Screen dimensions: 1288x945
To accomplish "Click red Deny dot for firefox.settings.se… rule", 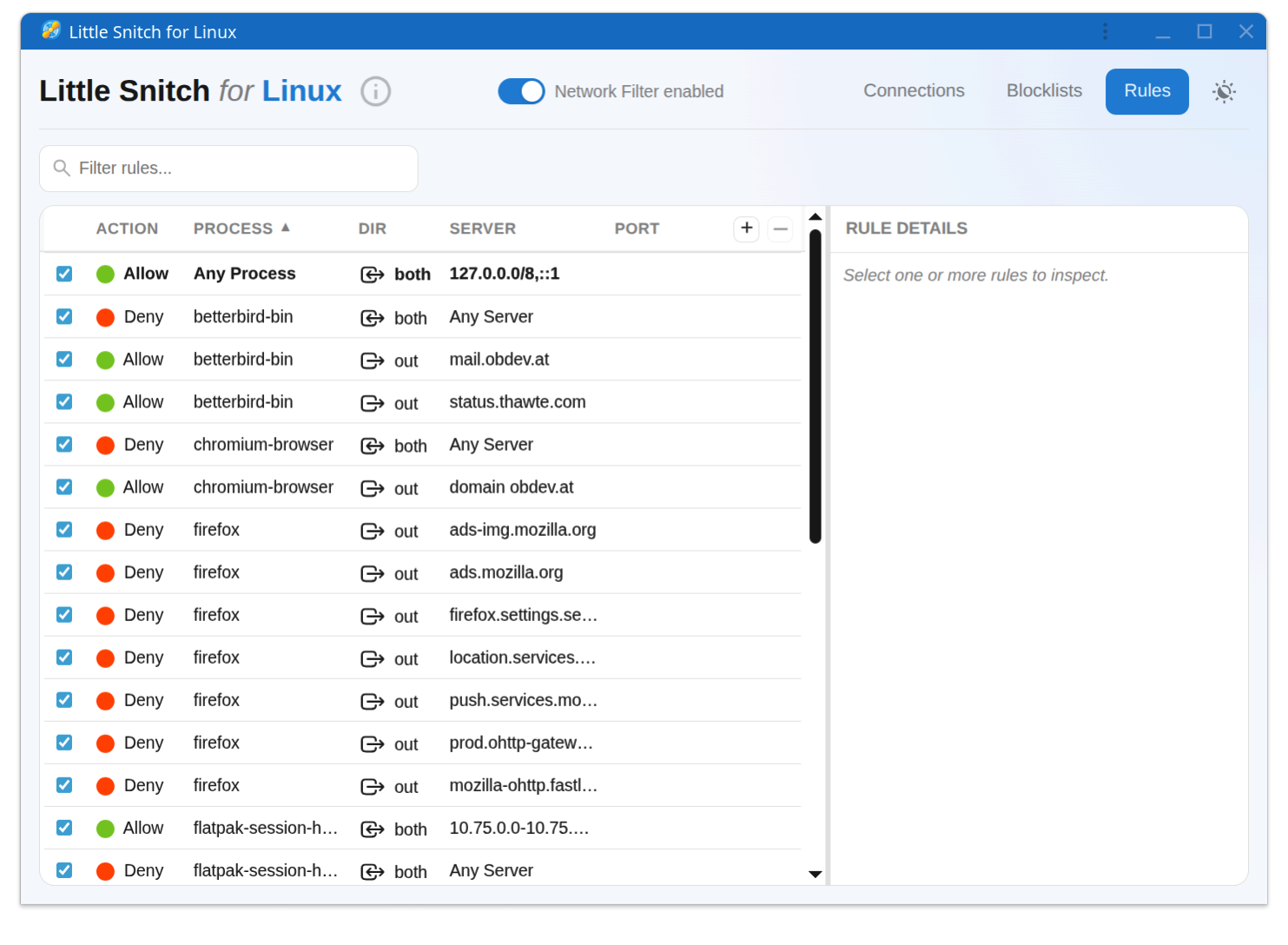I will (x=105, y=615).
